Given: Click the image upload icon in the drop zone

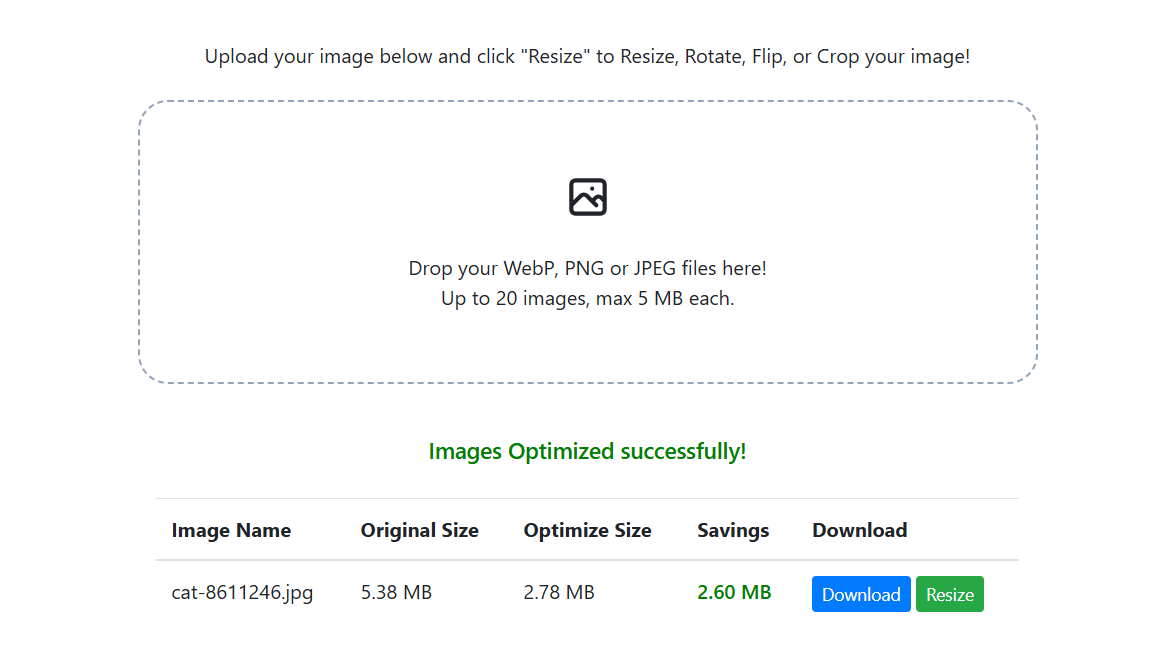Looking at the screenshot, I should [x=587, y=197].
